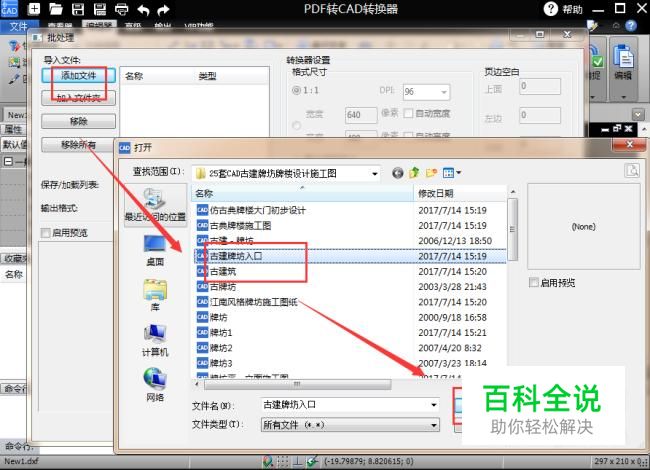Click the 加入文件夹 button
The height and width of the screenshot is (470, 650).
pyautogui.click(x=78, y=98)
